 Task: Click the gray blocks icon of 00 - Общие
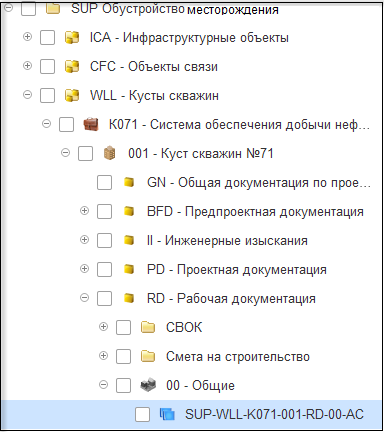pyautogui.click(x=148, y=385)
